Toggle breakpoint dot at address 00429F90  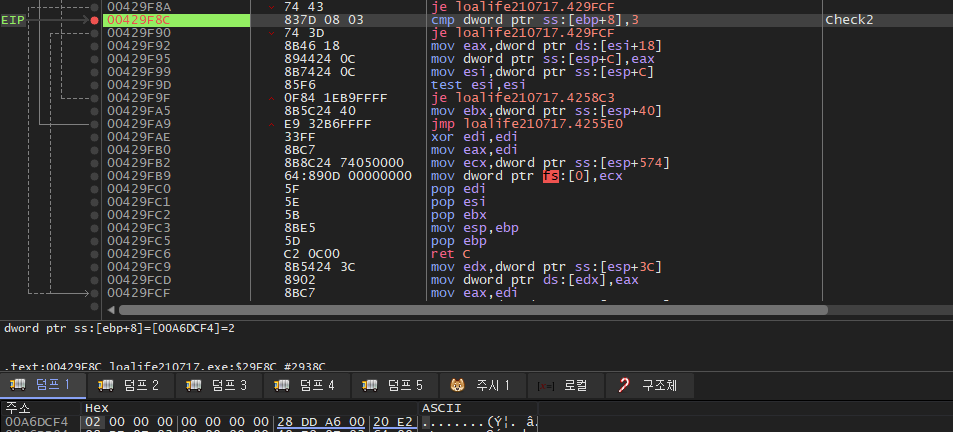click(x=94, y=33)
